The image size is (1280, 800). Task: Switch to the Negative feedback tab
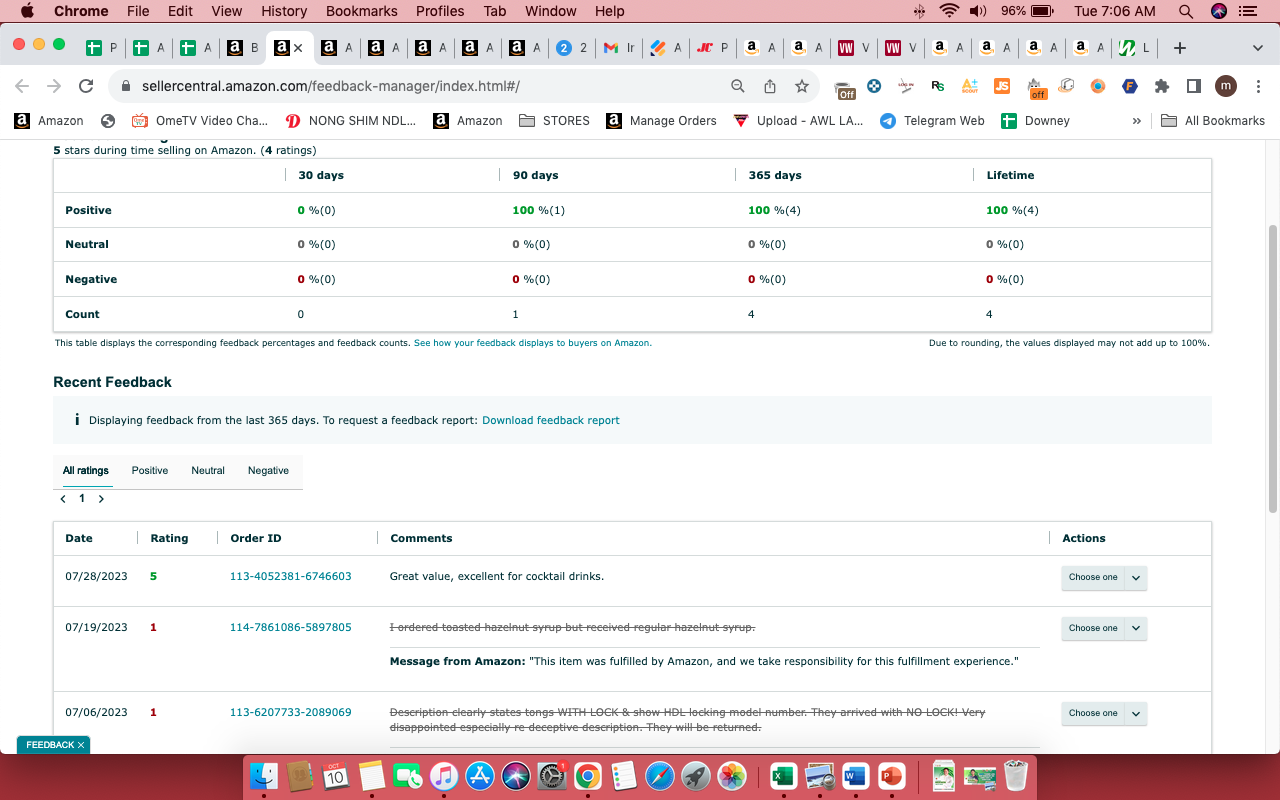click(268, 470)
